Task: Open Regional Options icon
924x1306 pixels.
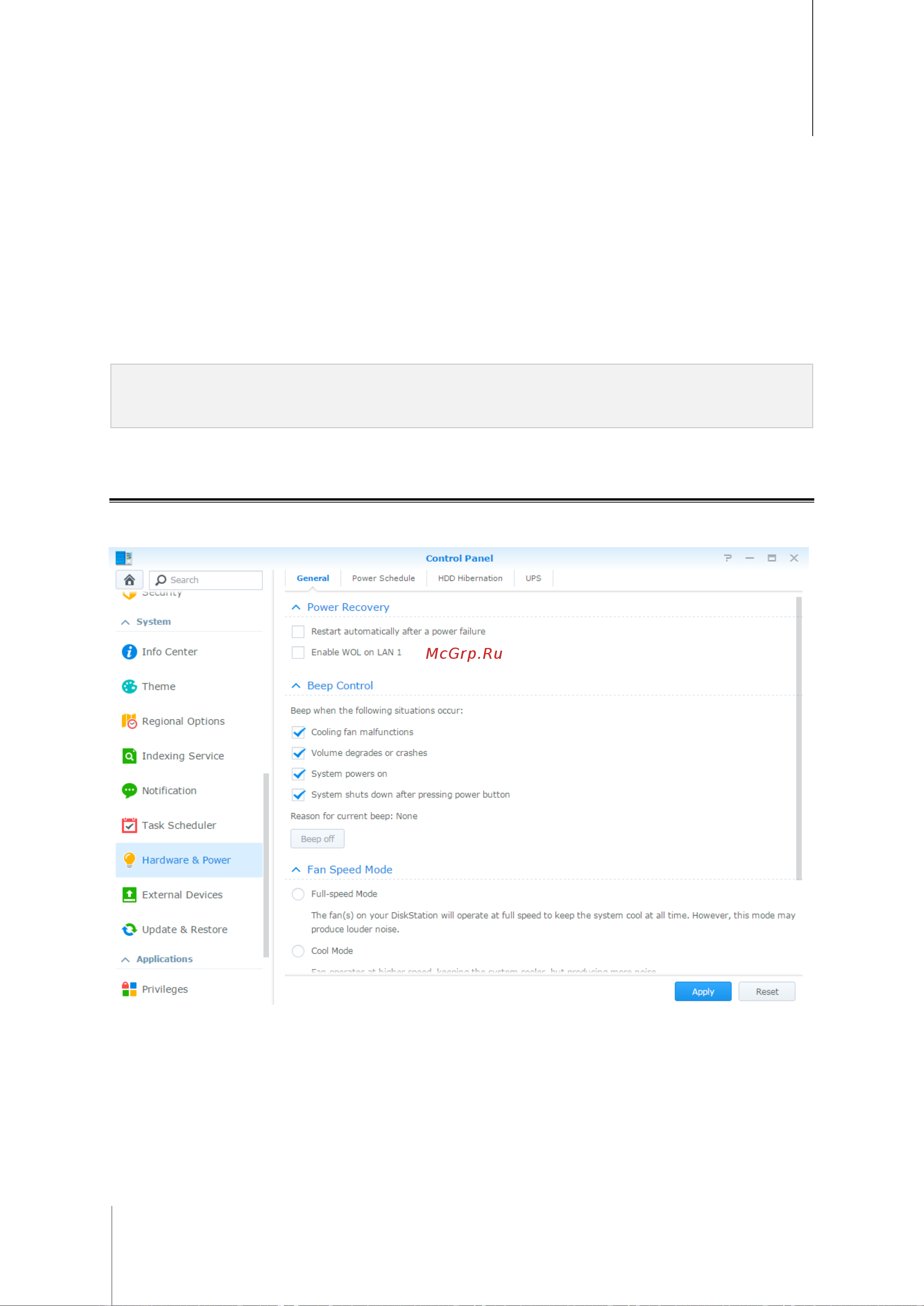Action: click(129, 721)
